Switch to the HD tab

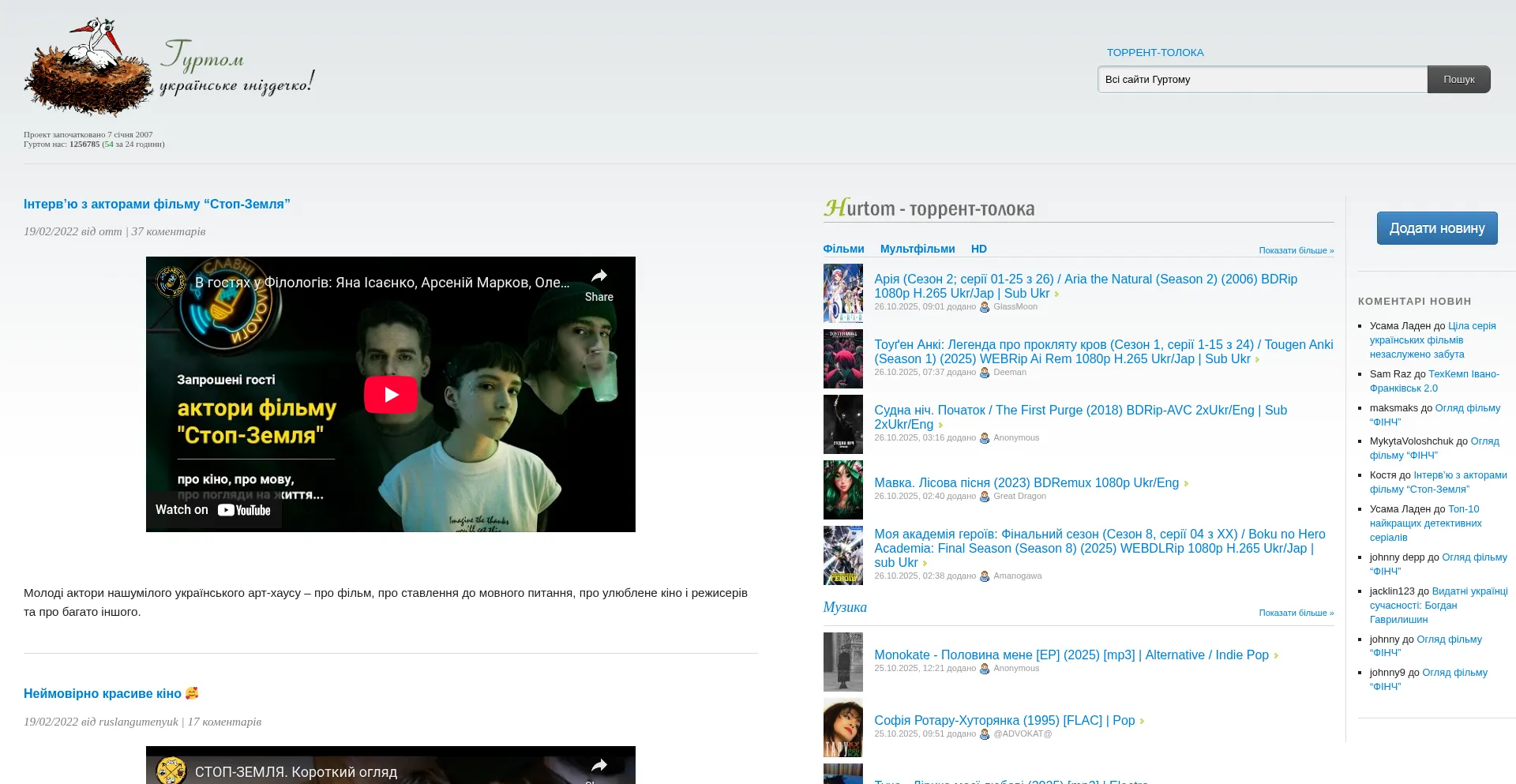pyautogui.click(x=978, y=249)
